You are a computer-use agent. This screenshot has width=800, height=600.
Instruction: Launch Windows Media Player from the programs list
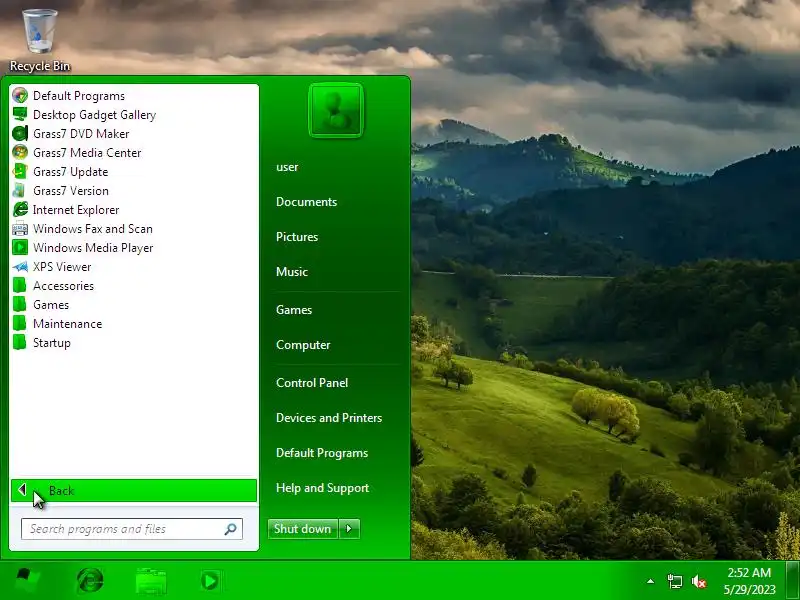pos(83,247)
